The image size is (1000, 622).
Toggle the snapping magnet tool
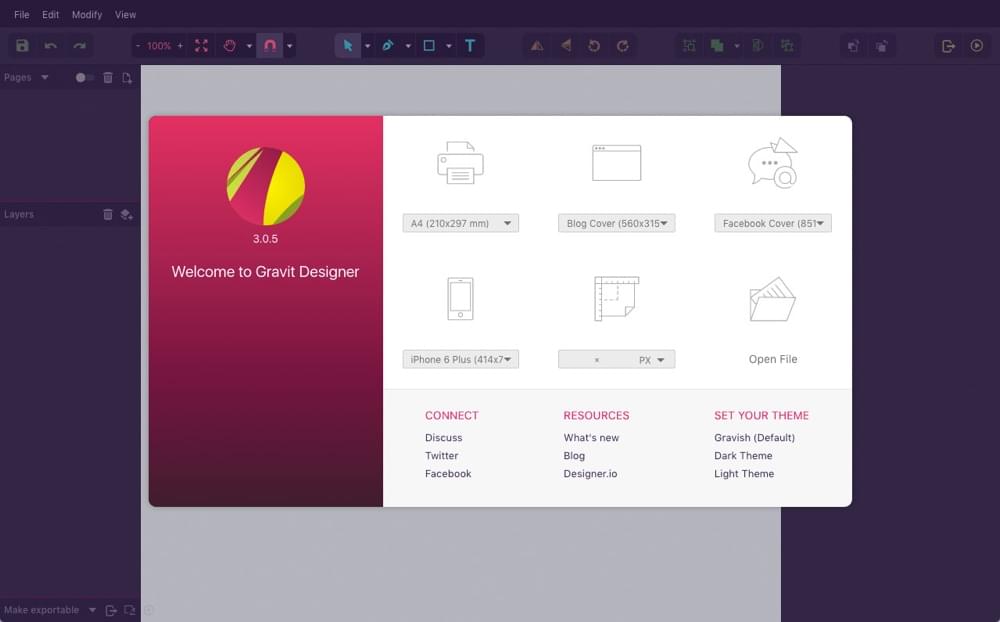(x=269, y=45)
